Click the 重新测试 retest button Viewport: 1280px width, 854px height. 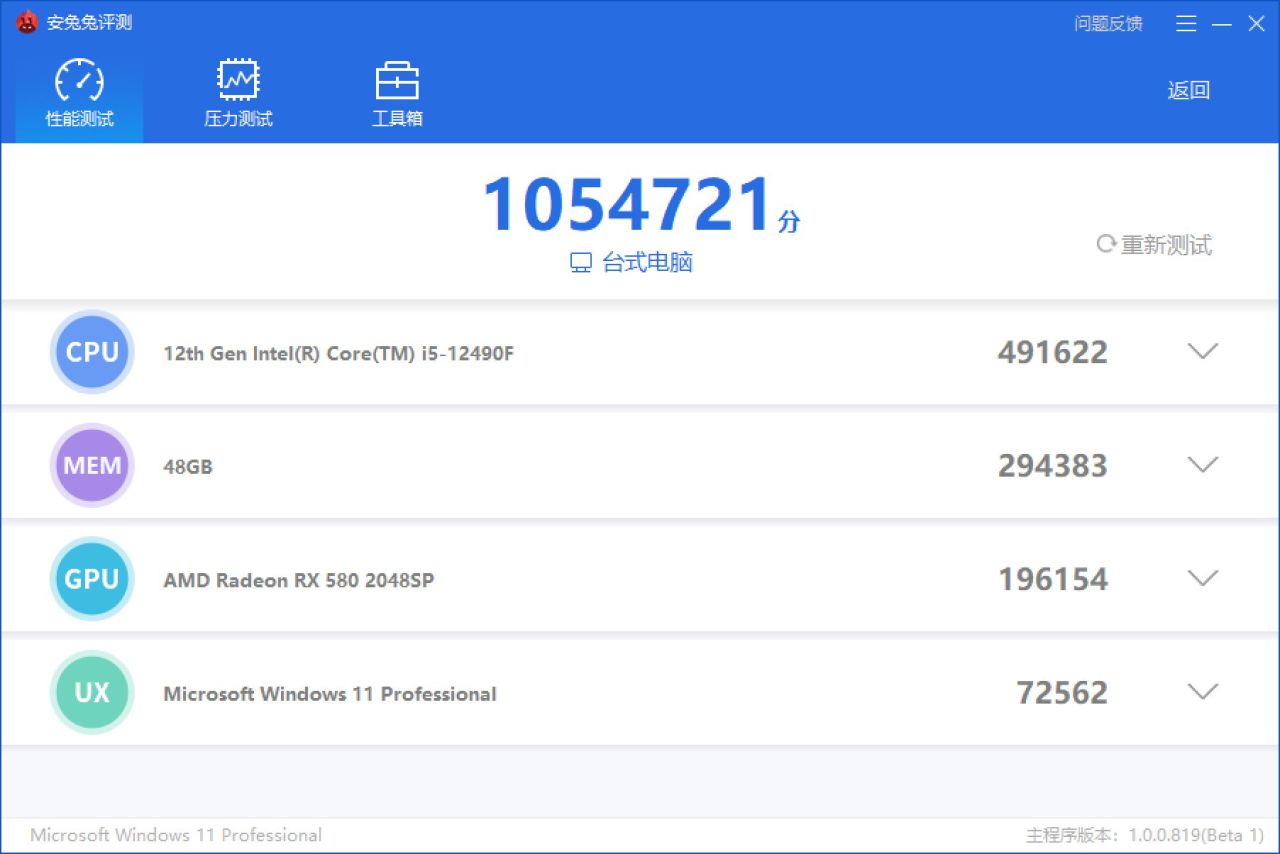coord(1155,245)
